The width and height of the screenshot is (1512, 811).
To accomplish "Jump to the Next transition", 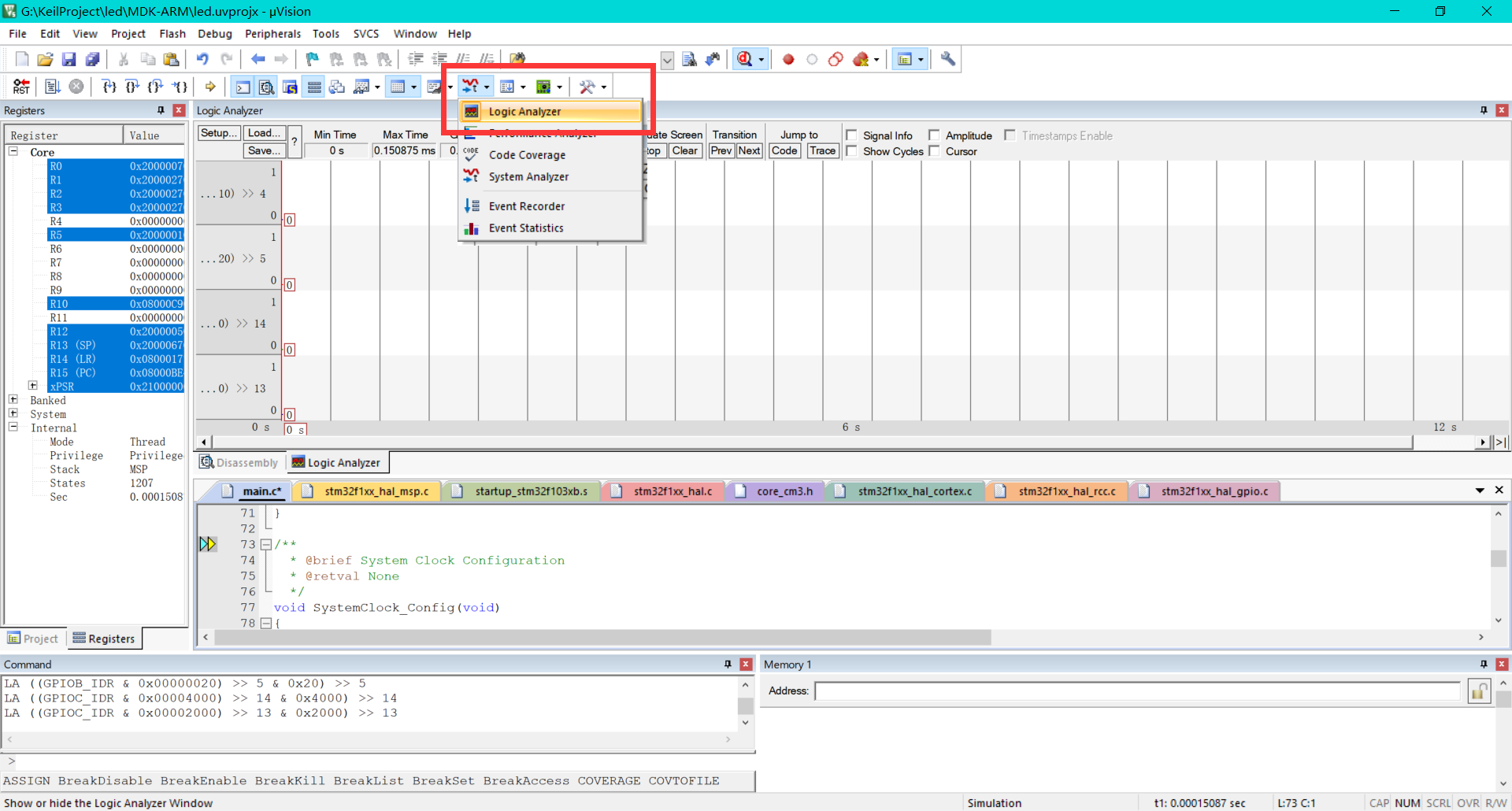I will pyautogui.click(x=749, y=150).
